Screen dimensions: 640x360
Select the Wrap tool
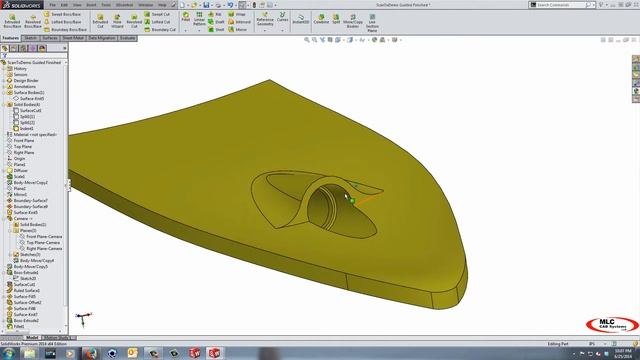pos(237,14)
